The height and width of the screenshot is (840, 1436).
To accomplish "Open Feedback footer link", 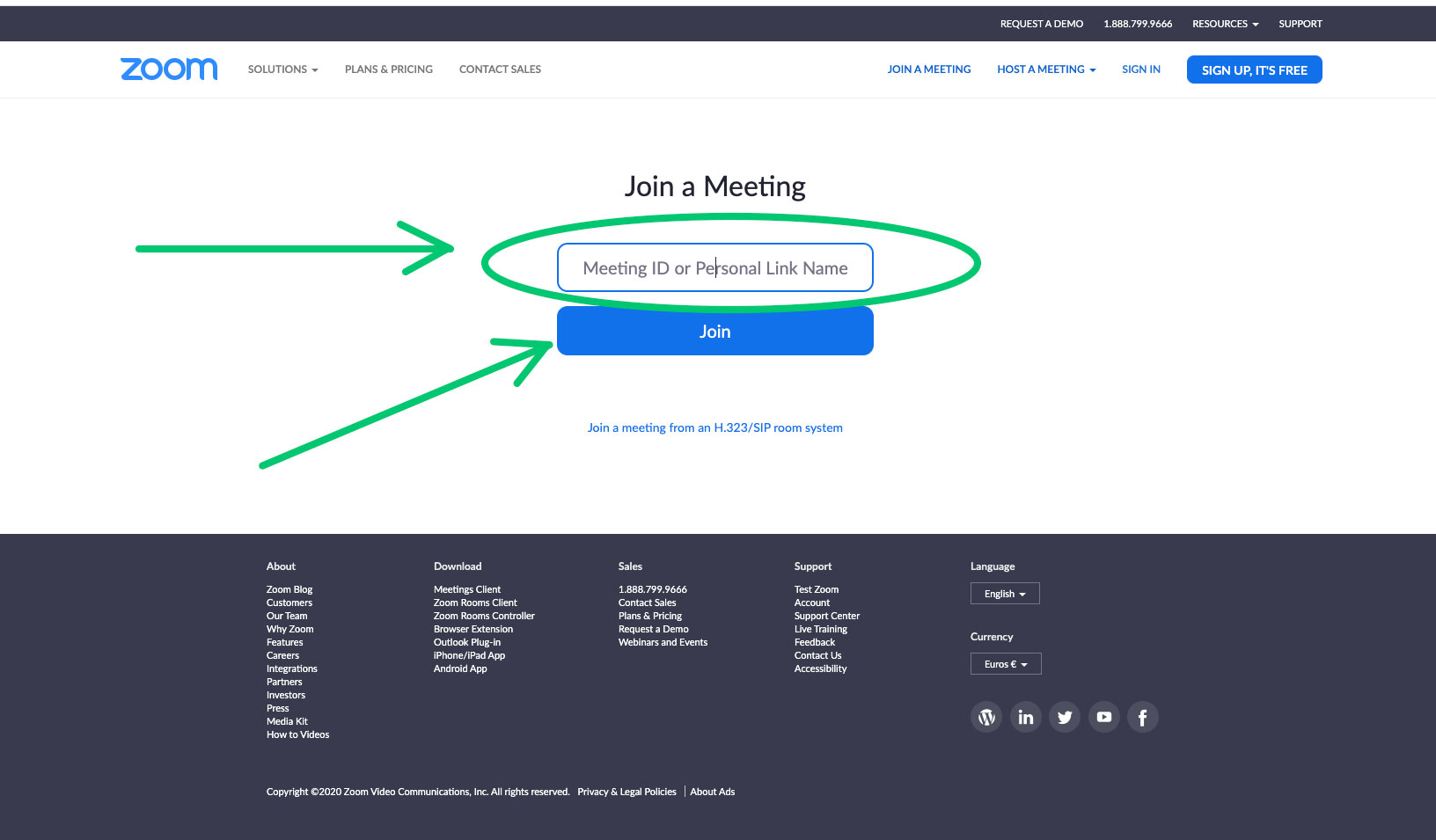I will tap(815, 642).
